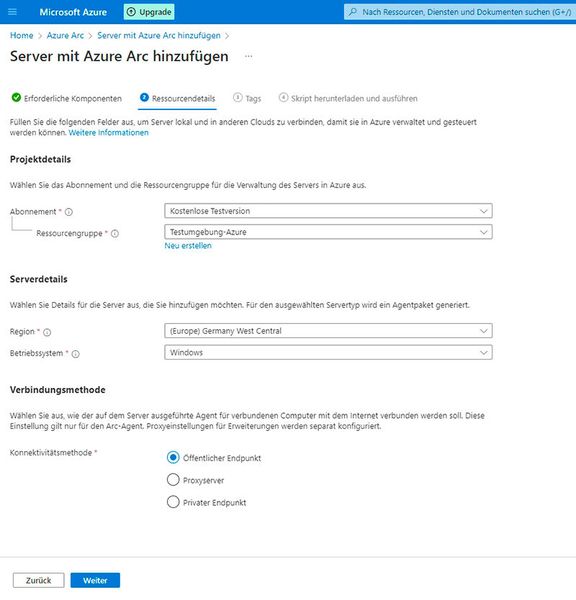Open the Region dropdown
Screen dimensions: 576x600
point(328,331)
